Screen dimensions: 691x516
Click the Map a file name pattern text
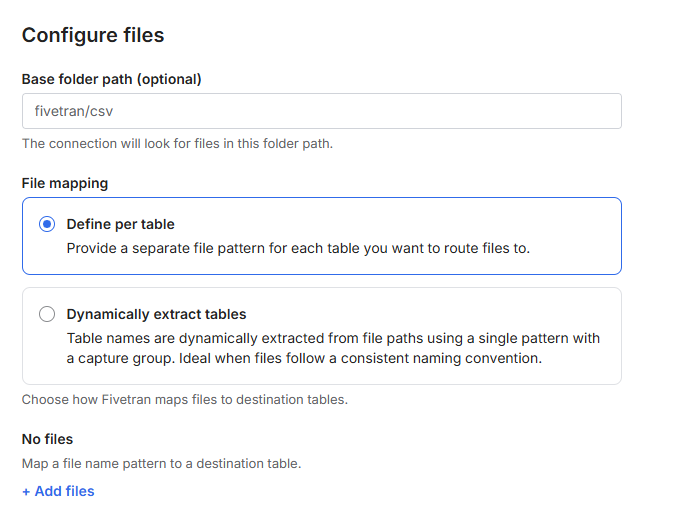coord(161,463)
